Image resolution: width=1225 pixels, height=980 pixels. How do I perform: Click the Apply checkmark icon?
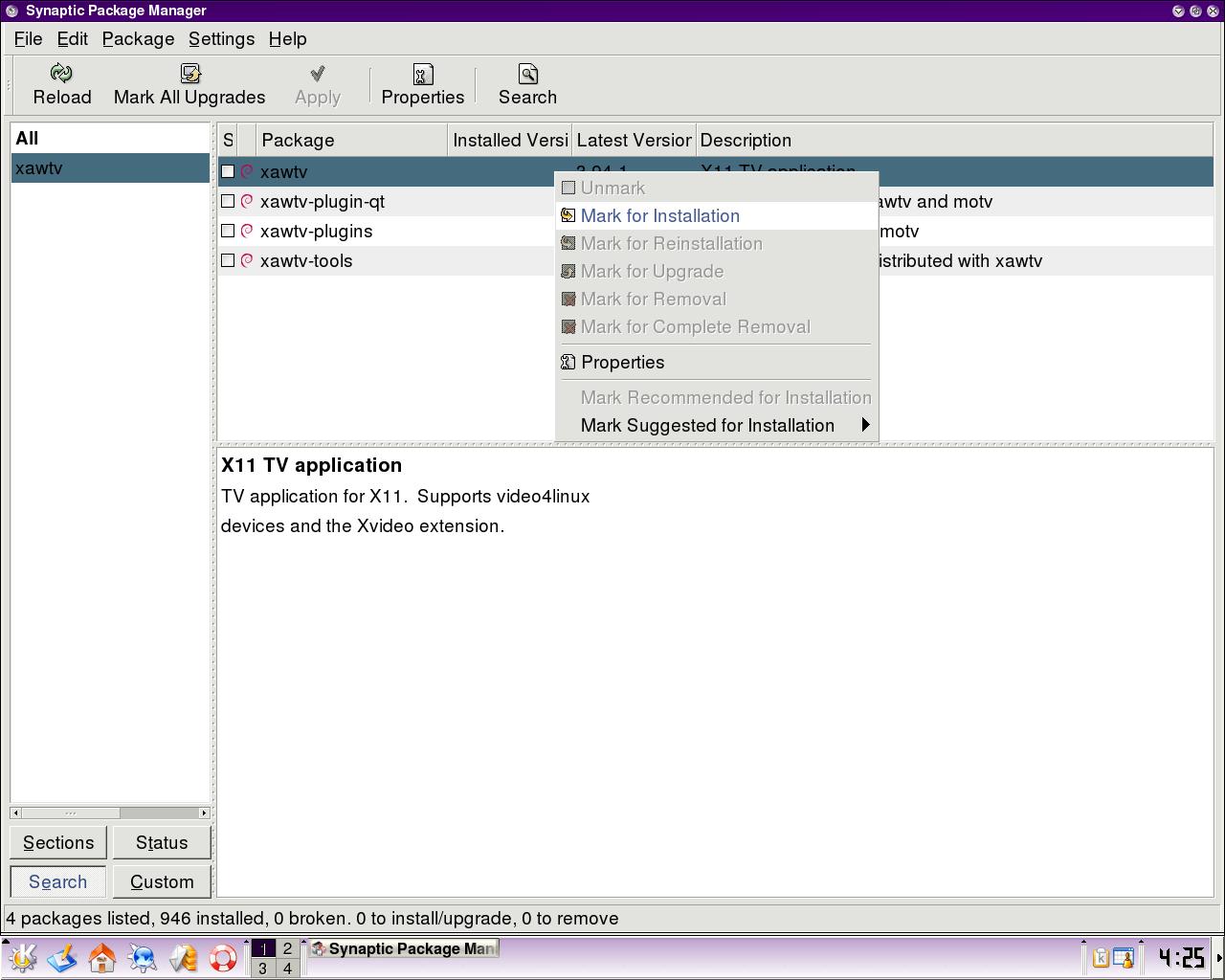(318, 74)
